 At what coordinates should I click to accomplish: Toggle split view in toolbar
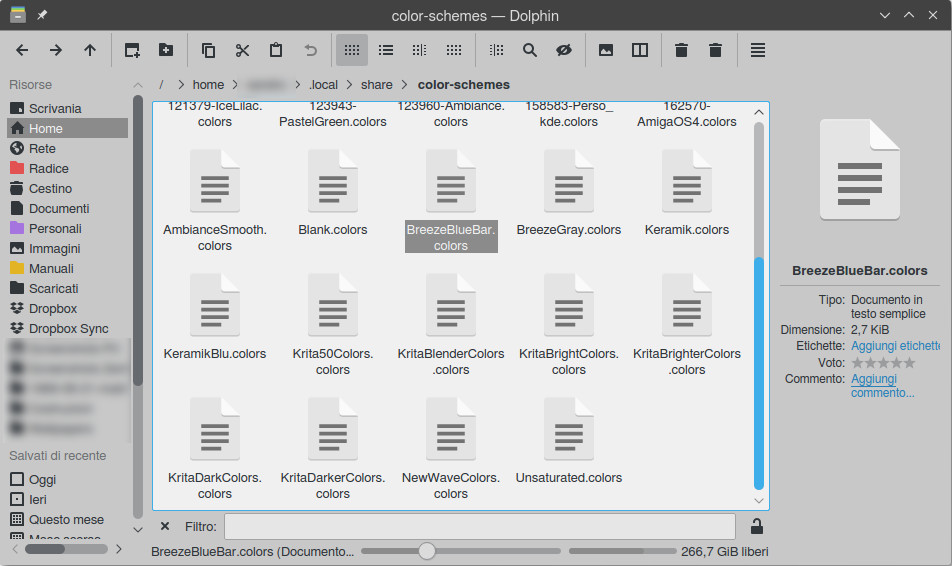point(640,50)
